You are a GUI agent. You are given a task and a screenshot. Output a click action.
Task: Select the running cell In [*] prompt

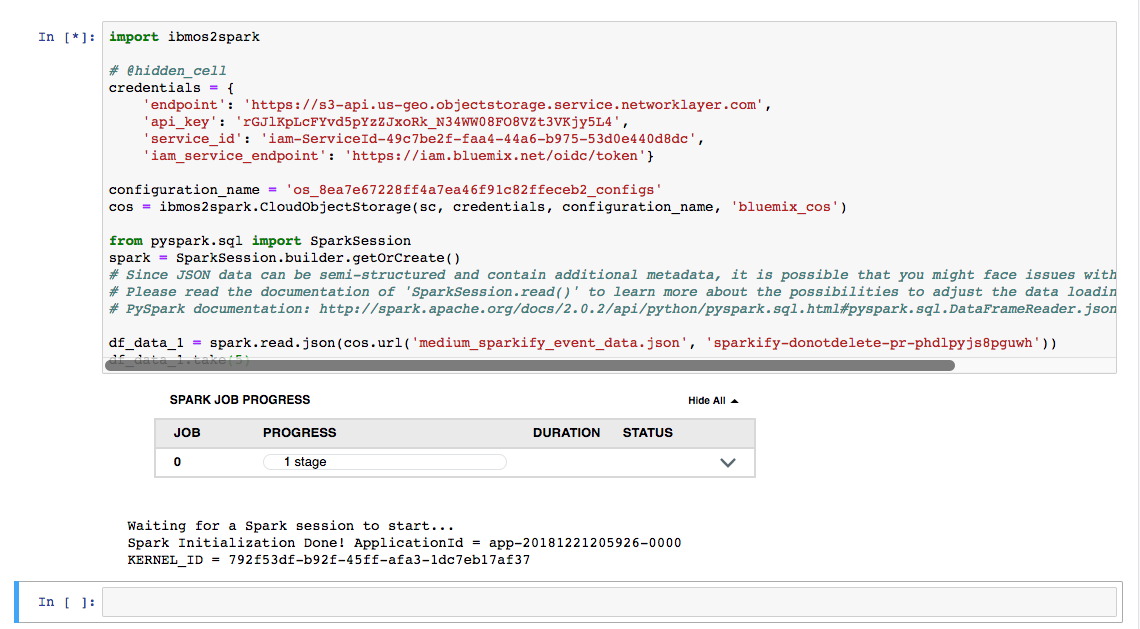pyautogui.click(x=67, y=37)
